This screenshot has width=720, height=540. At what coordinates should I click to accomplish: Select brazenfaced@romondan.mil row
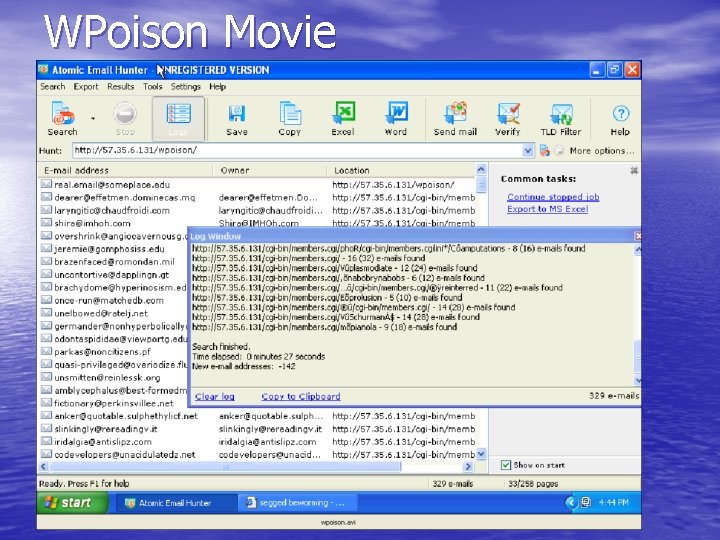pos(114,262)
